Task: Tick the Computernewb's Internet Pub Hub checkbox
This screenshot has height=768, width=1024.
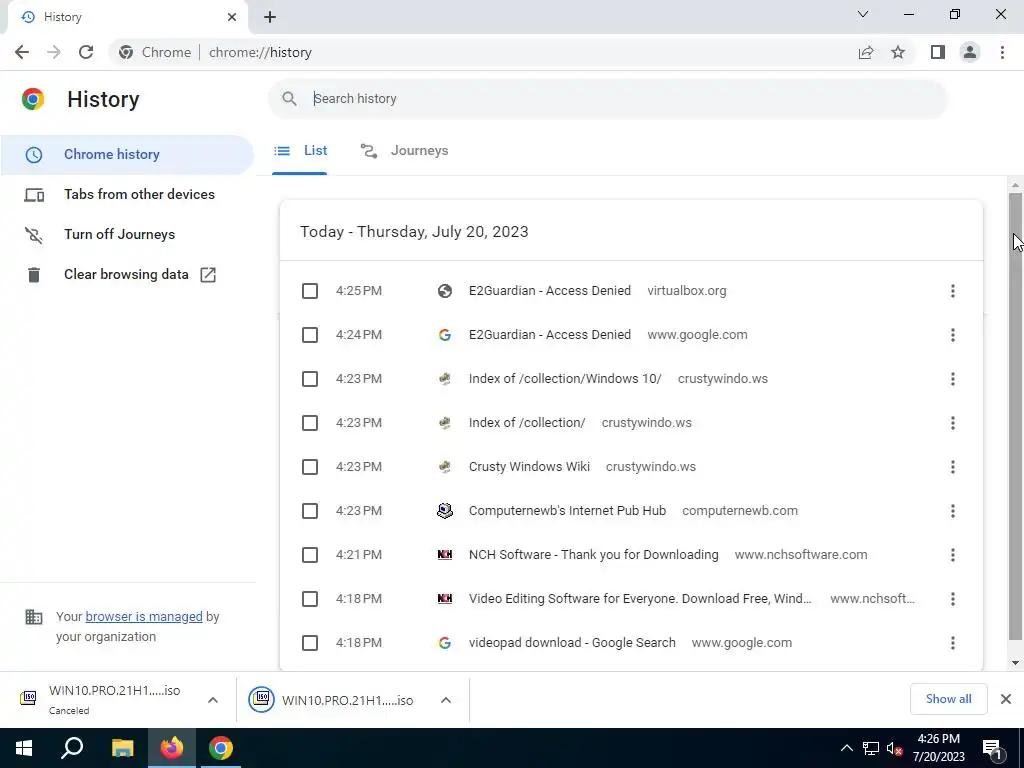Action: coord(310,511)
